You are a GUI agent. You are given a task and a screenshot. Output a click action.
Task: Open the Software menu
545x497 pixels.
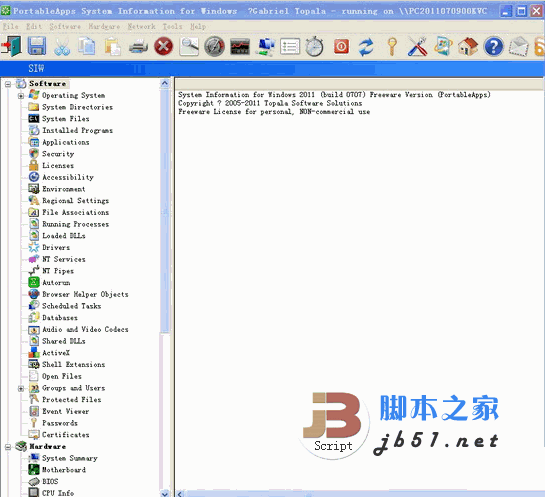pyautogui.click(x=65, y=26)
